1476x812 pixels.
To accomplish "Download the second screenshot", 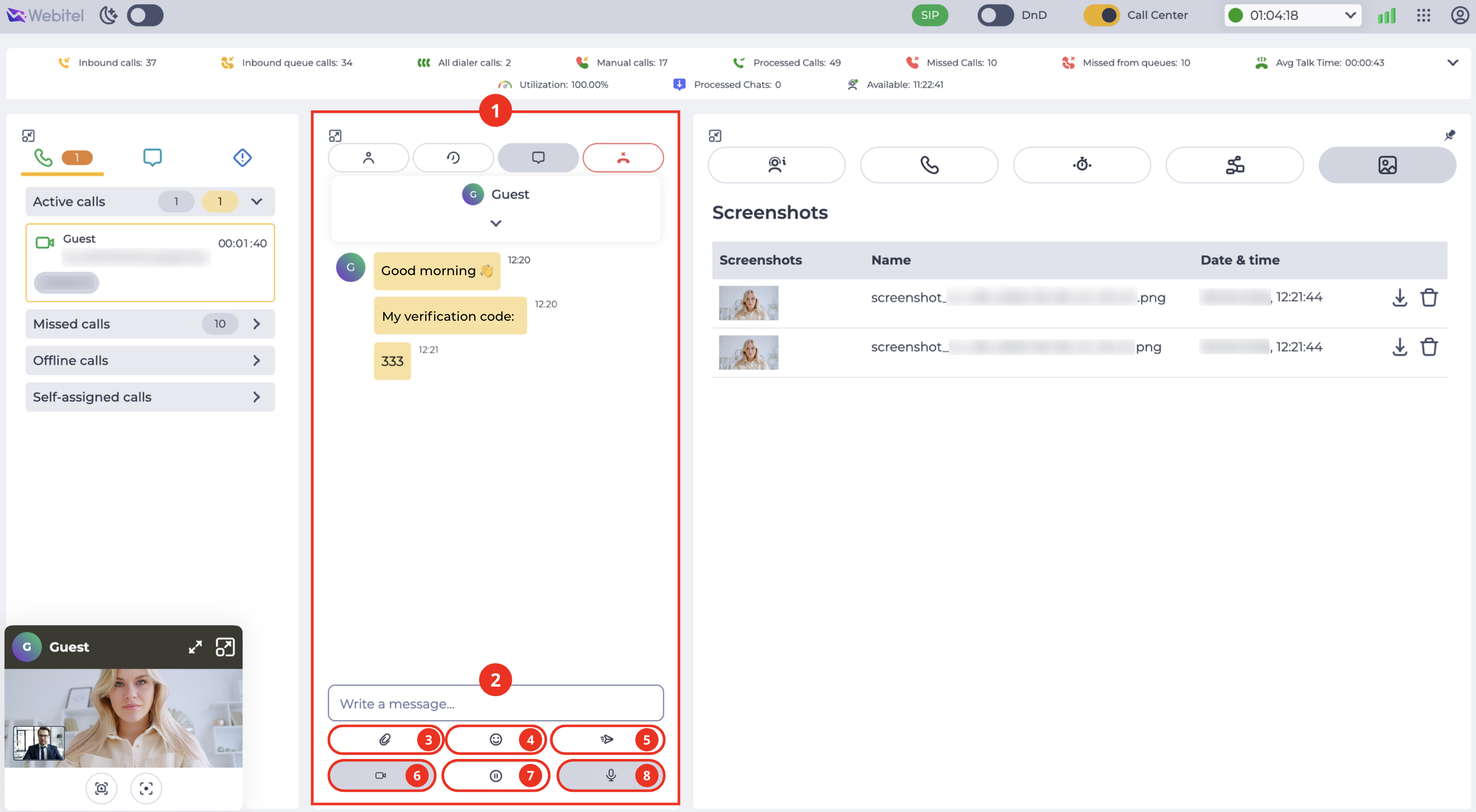I will [1400, 347].
